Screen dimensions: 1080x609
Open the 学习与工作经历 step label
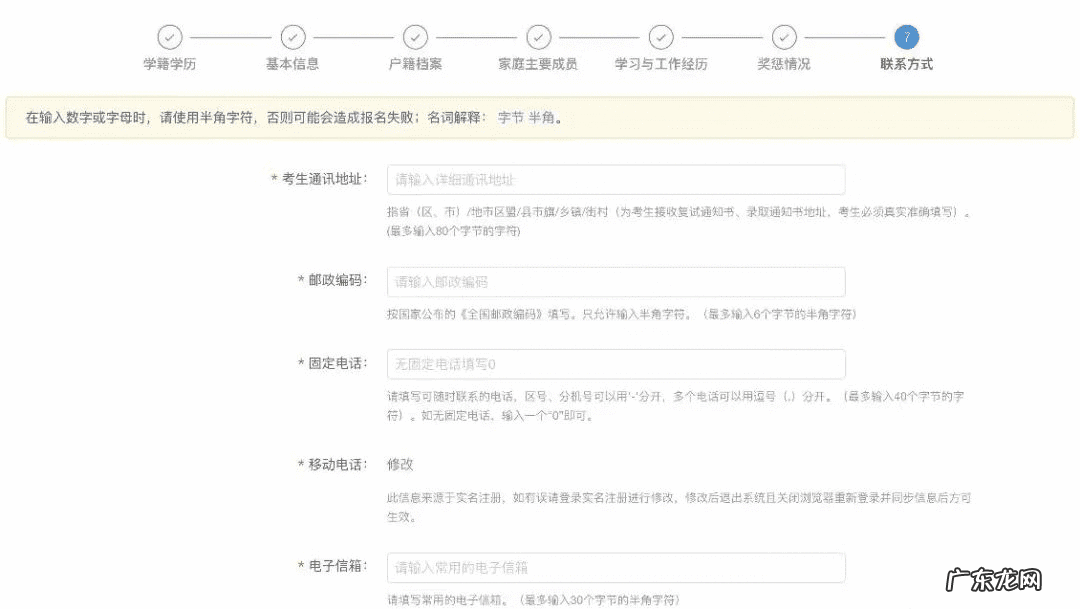[x=661, y=62]
